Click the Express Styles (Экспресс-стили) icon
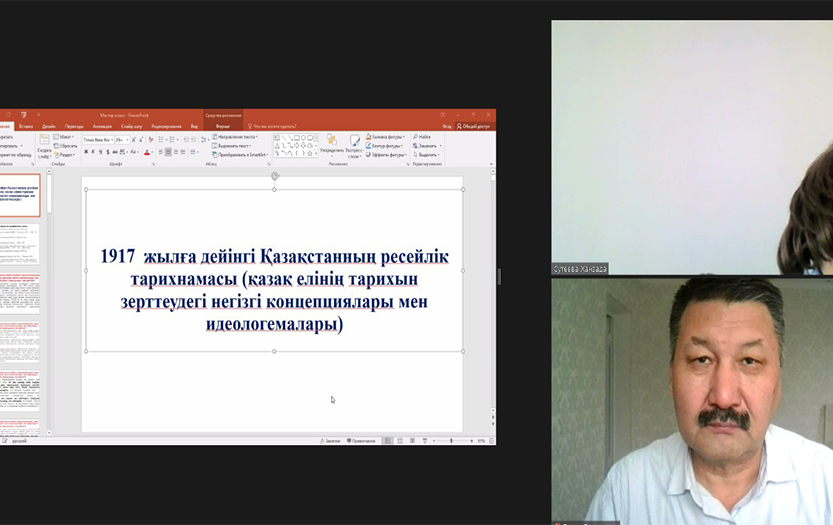Viewport: 833px width, 525px height. tap(354, 144)
